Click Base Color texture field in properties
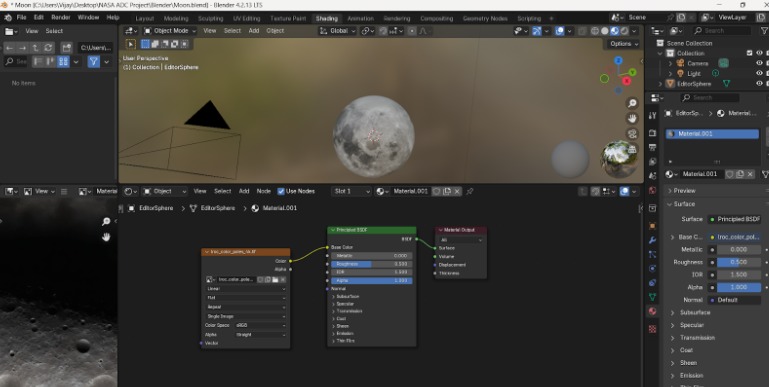 point(735,237)
